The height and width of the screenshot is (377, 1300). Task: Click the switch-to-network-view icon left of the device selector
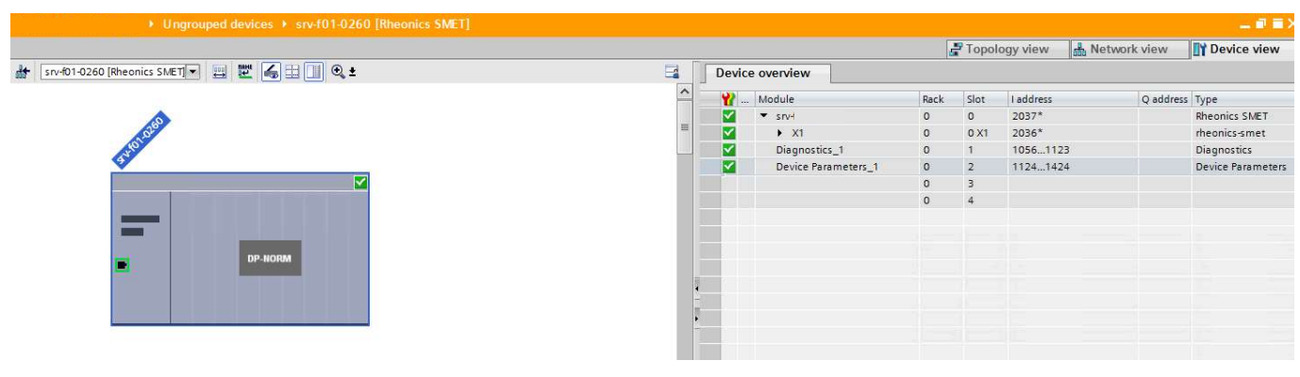point(22,72)
